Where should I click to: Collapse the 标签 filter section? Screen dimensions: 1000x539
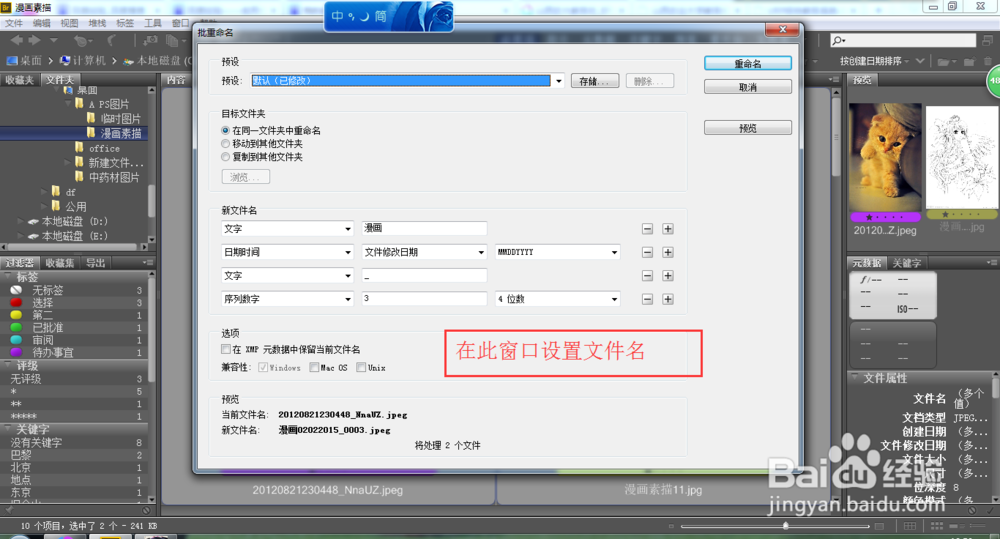(x=8, y=277)
